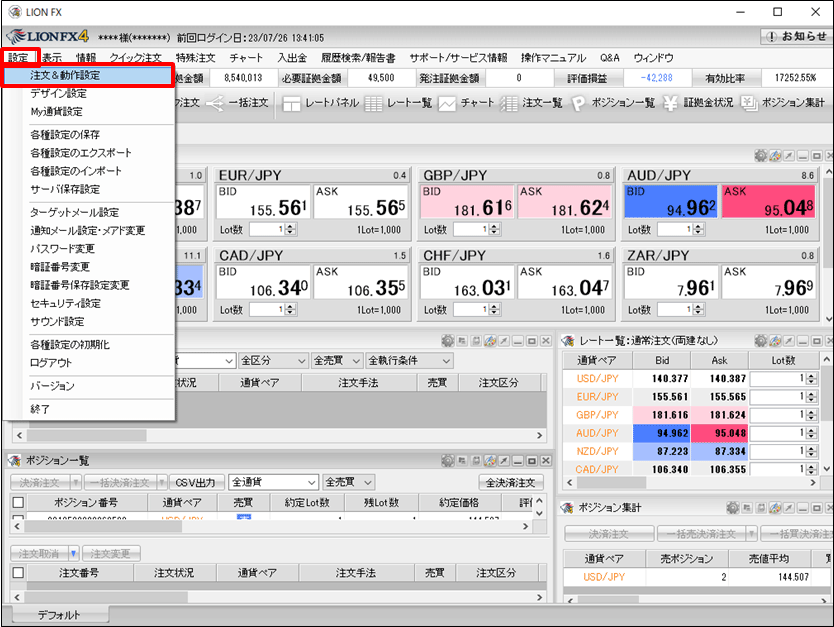Click the 評価損益 value -42,288
The height and width of the screenshot is (627, 834).
click(x=656, y=78)
